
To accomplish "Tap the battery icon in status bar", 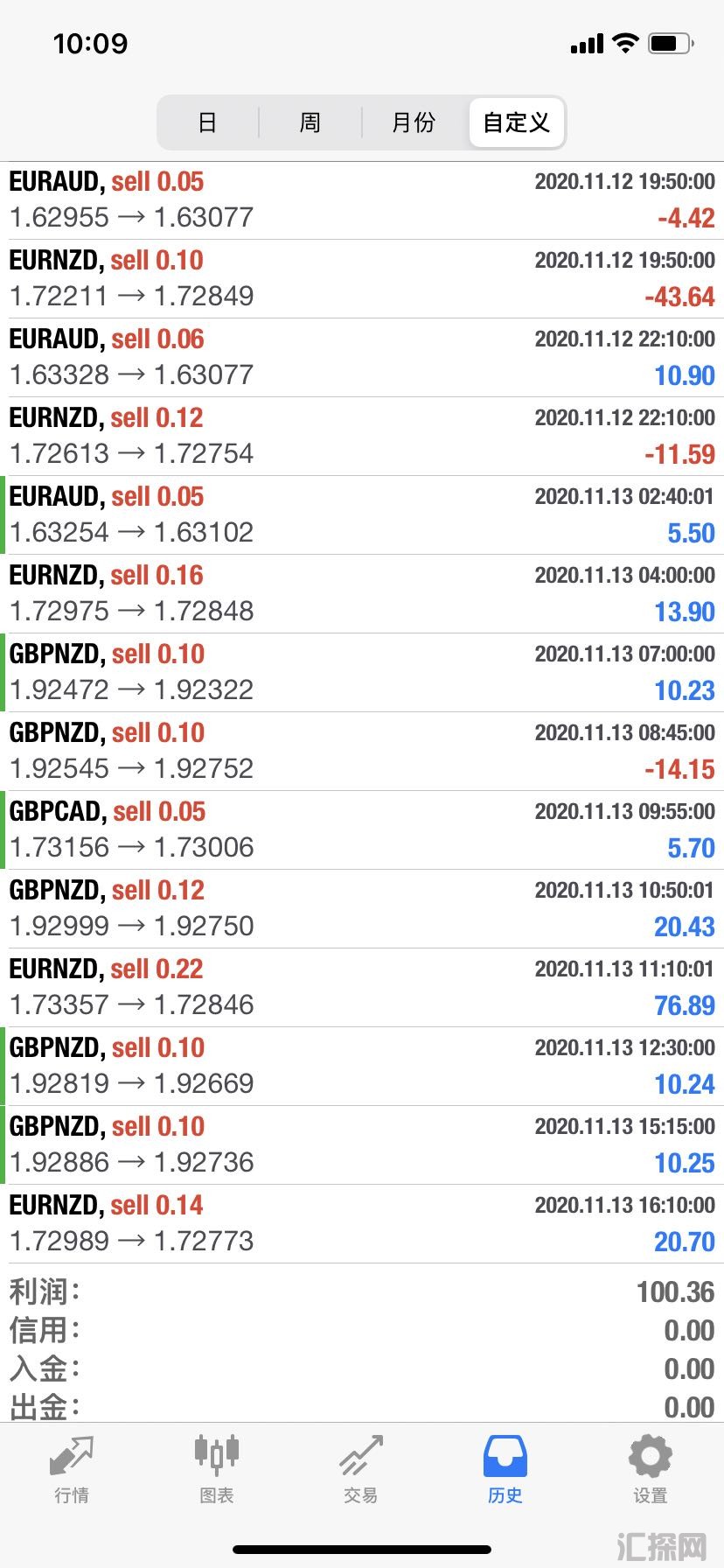I will pyautogui.click(x=671, y=43).
